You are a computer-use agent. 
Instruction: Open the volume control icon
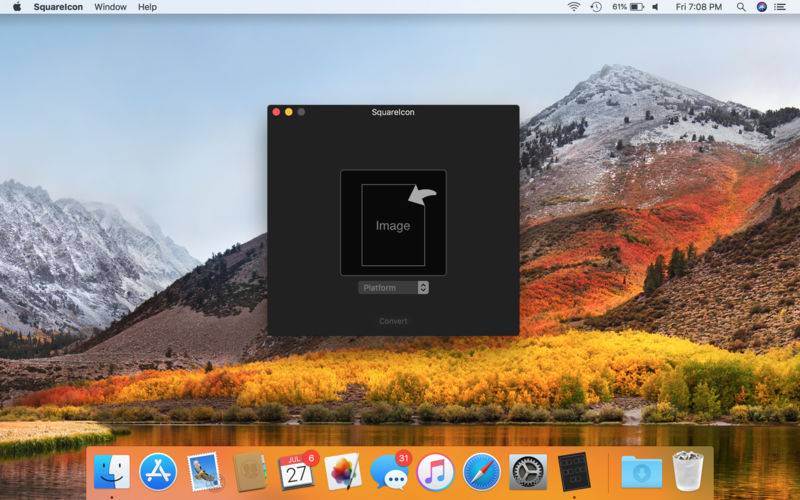point(656,7)
